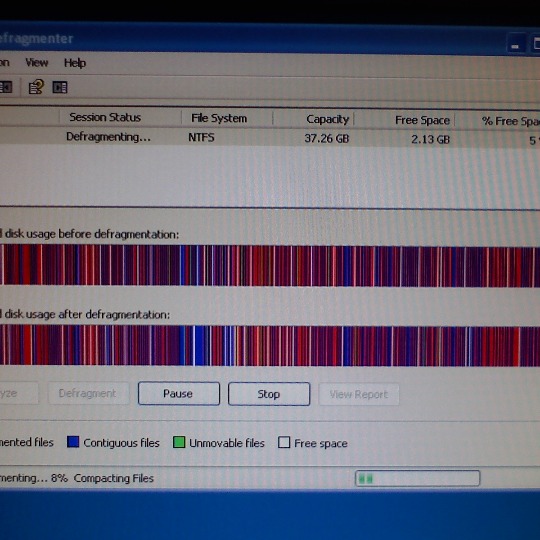
Task: Minimize the Disk Defragmenter window
Action: coord(515,44)
